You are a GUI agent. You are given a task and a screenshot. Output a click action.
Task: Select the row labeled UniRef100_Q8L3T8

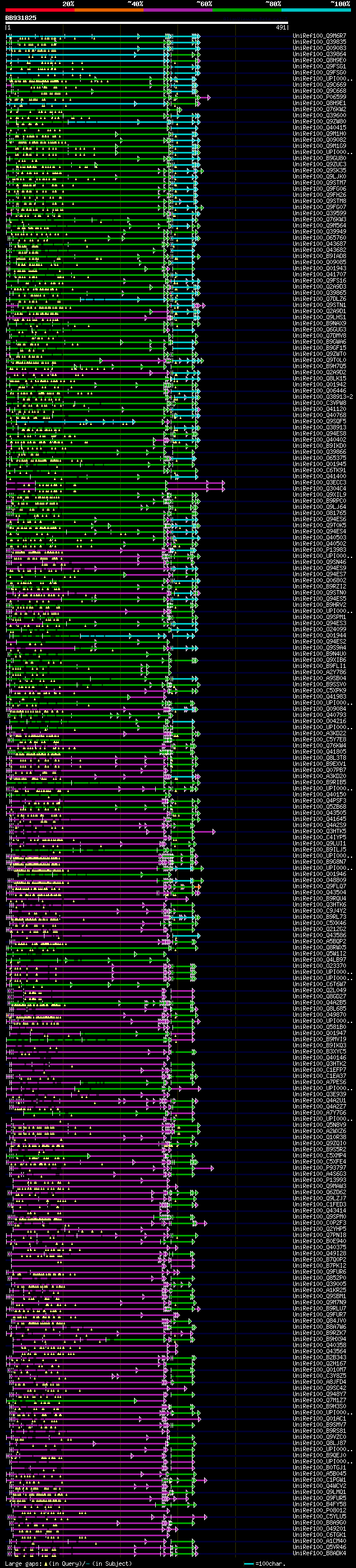click(x=319, y=758)
